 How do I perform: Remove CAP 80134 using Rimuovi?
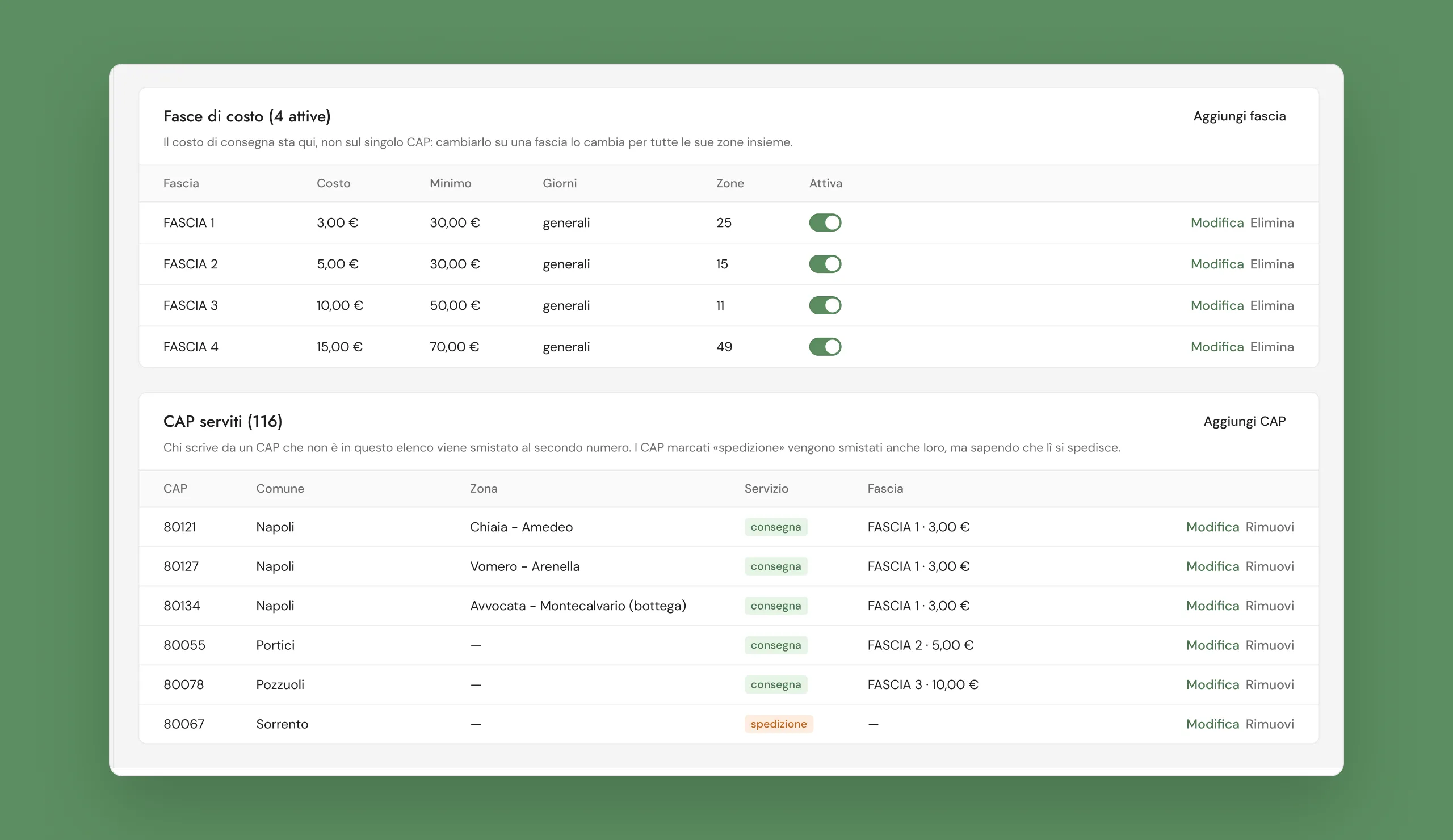pyautogui.click(x=1270, y=606)
